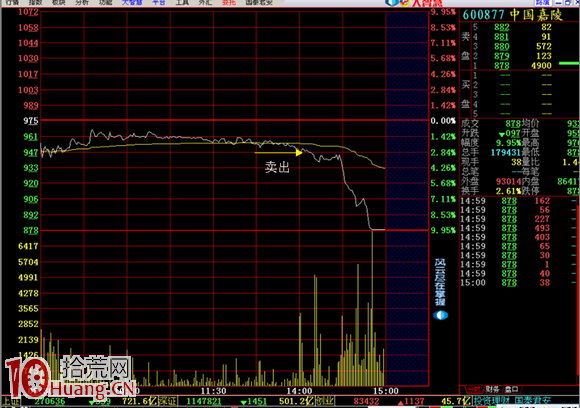Click the 创业 index label in status bar
The width and height of the screenshot is (580, 408).
click(324, 401)
